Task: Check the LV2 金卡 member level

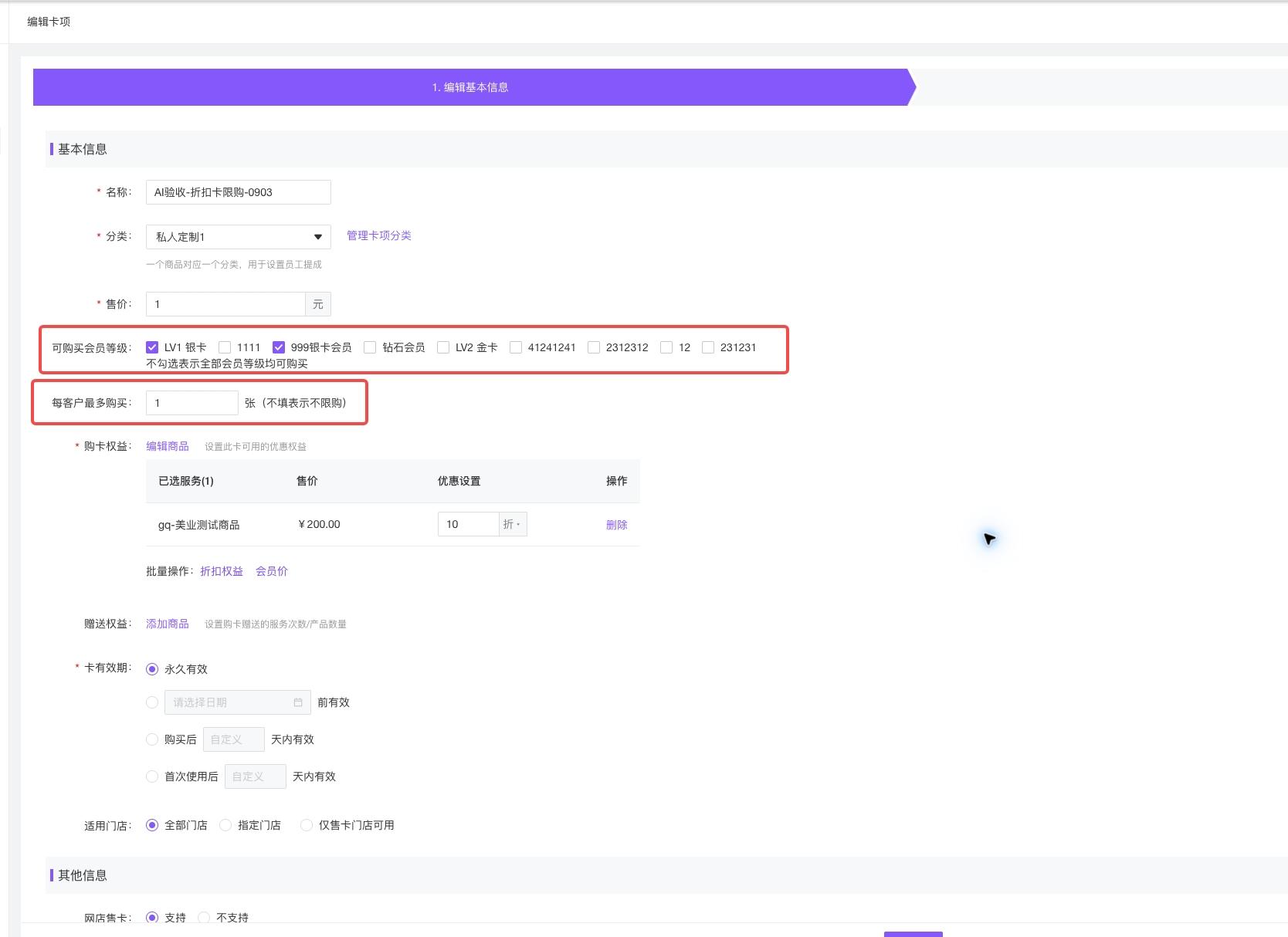Action: [x=443, y=347]
